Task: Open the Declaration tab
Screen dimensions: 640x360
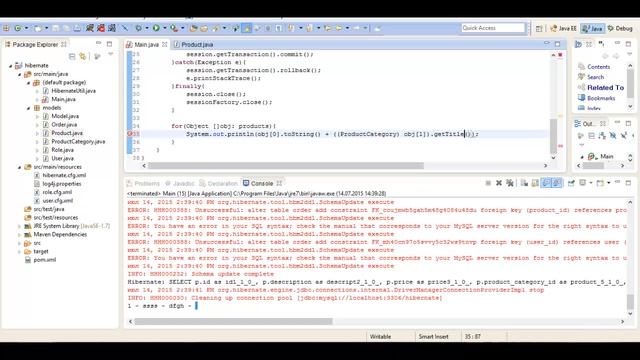Action: [x=218, y=183]
